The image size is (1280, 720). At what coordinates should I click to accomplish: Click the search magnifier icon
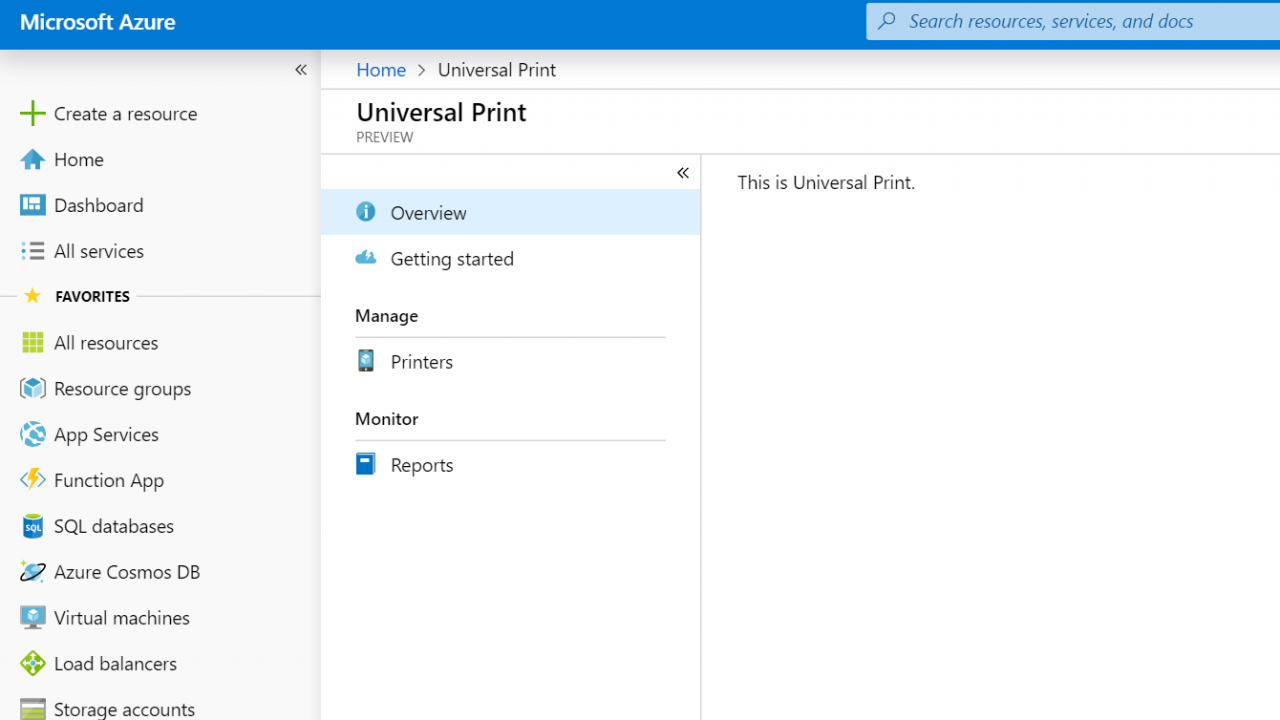tap(887, 21)
